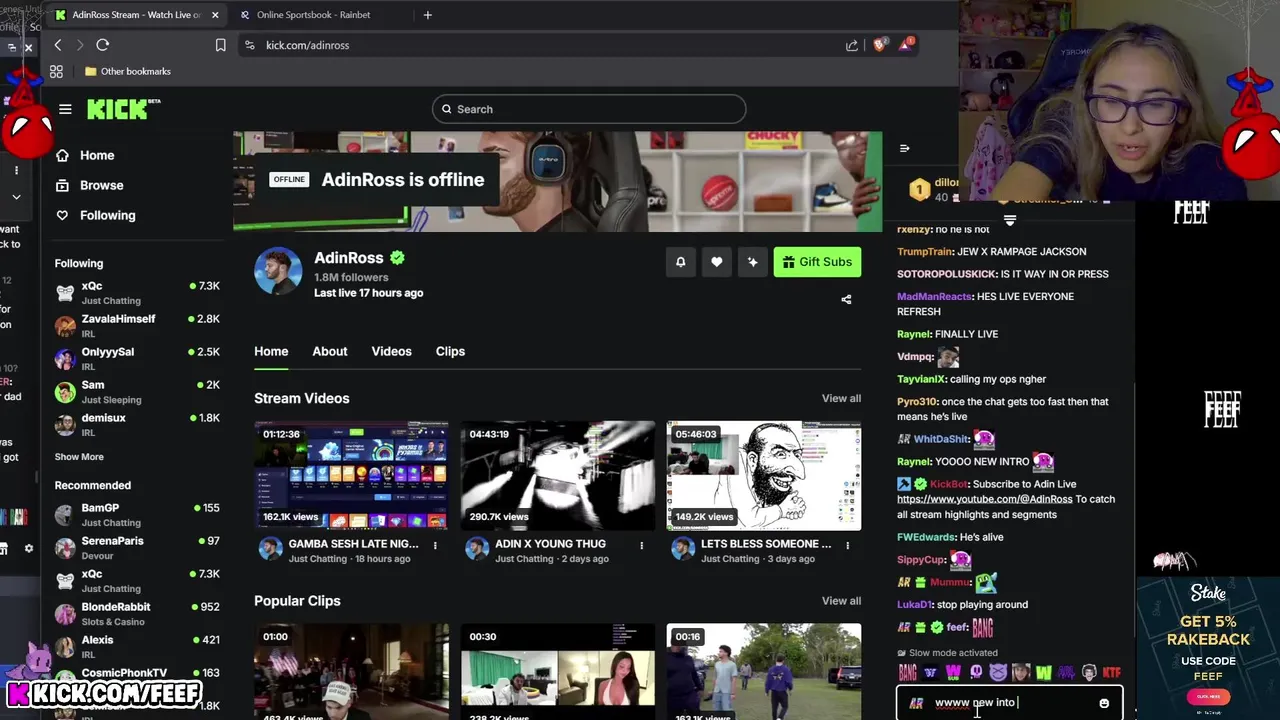1280x720 pixels.
Task: Expand Show More under Following
Action: click(x=79, y=457)
